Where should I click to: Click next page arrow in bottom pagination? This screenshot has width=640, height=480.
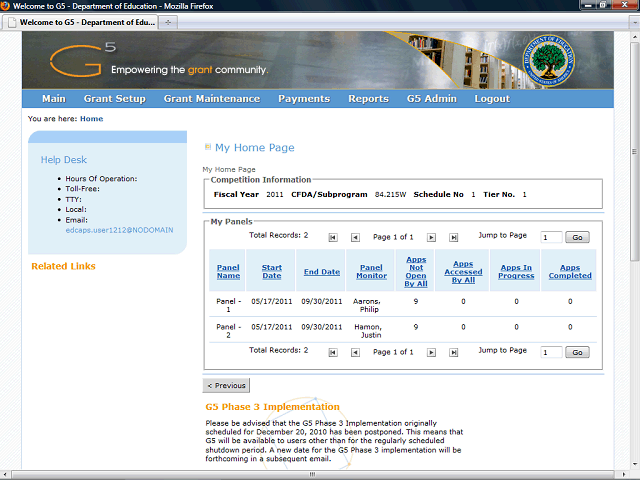(x=431, y=352)
